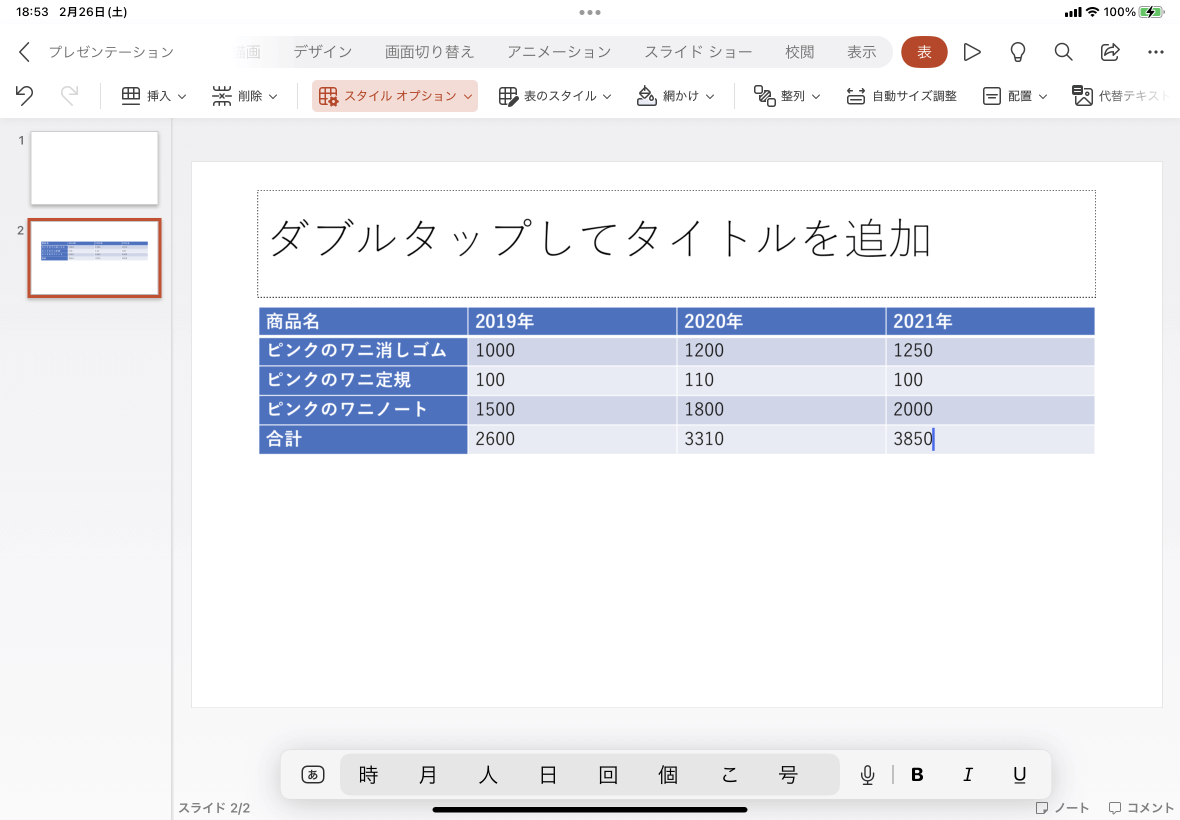
Task: Open スタイル オプション dropdown
Action: (395, 96)
